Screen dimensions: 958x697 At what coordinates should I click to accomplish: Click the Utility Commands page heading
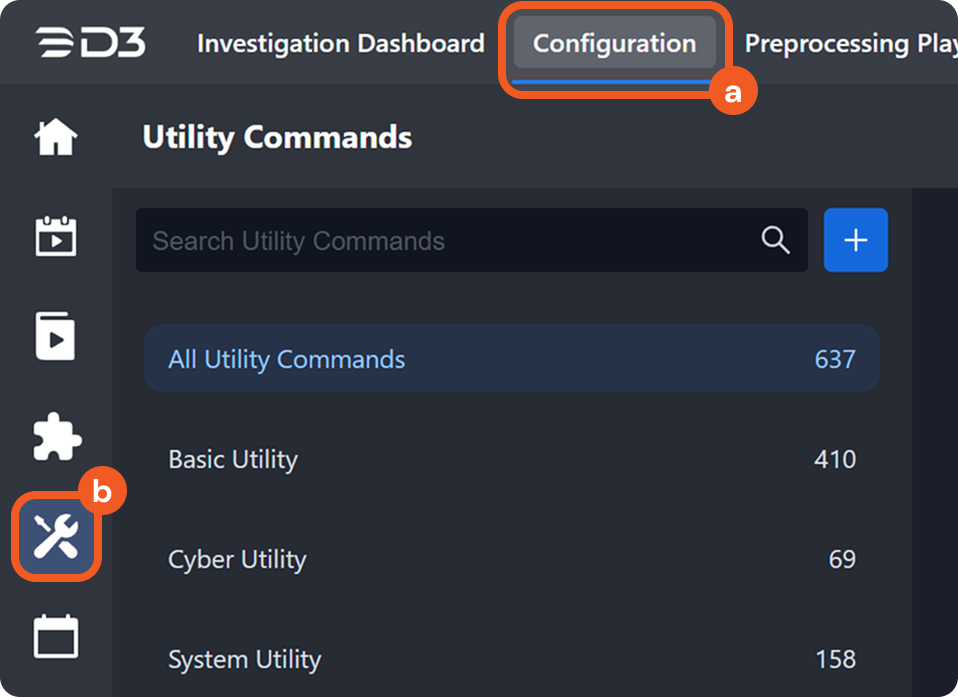point(277,137)
